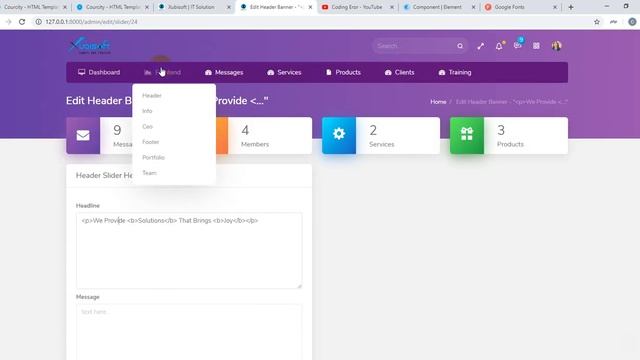Open a new browser tab
The image size is (640, 360).
tap(571, 7)
